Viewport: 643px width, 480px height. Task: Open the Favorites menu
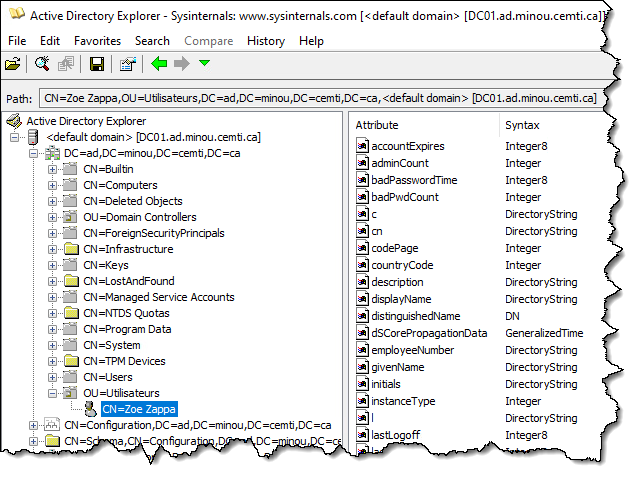click(98, 41)
